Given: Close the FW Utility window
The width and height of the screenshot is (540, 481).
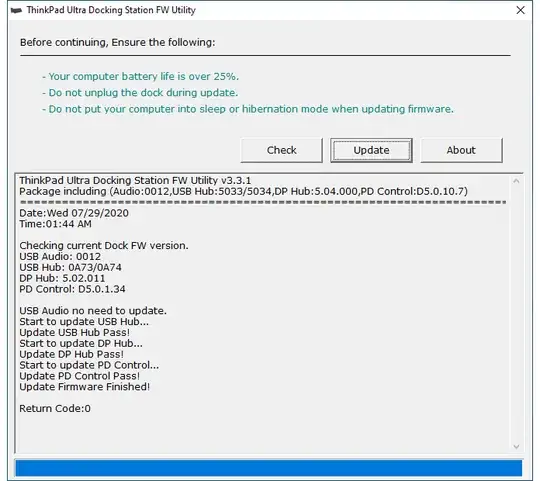Looking at the screenshot, I should click(520, 10).
